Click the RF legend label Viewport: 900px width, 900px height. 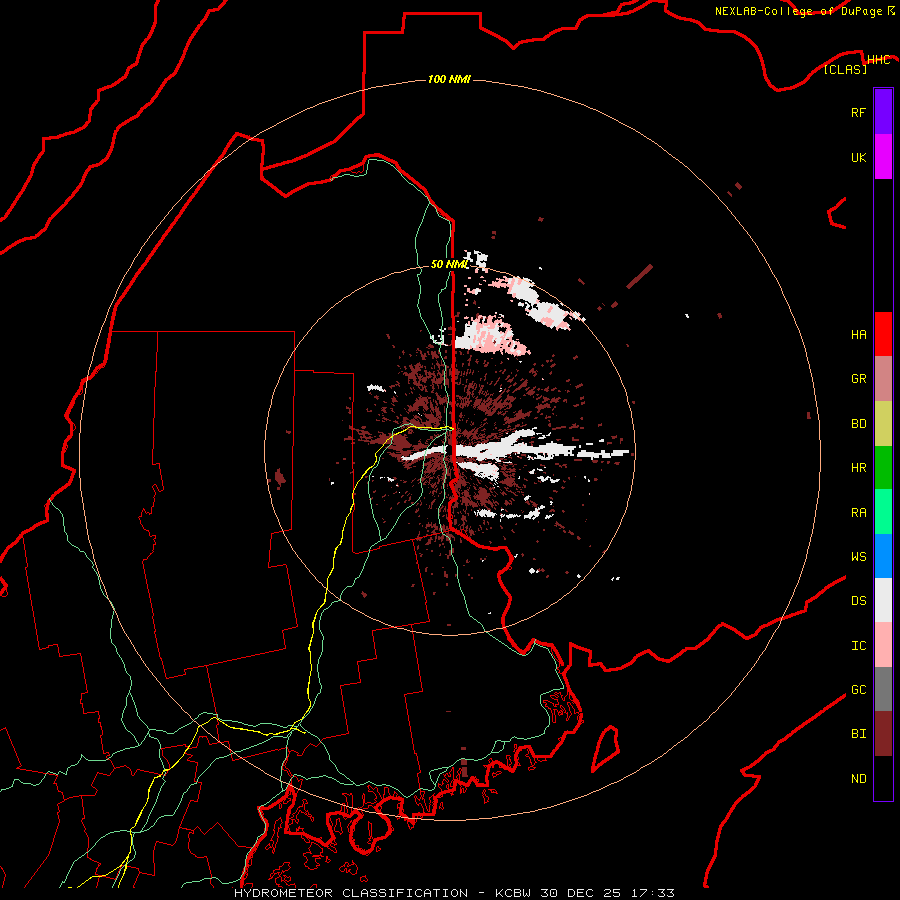[859, 112]
